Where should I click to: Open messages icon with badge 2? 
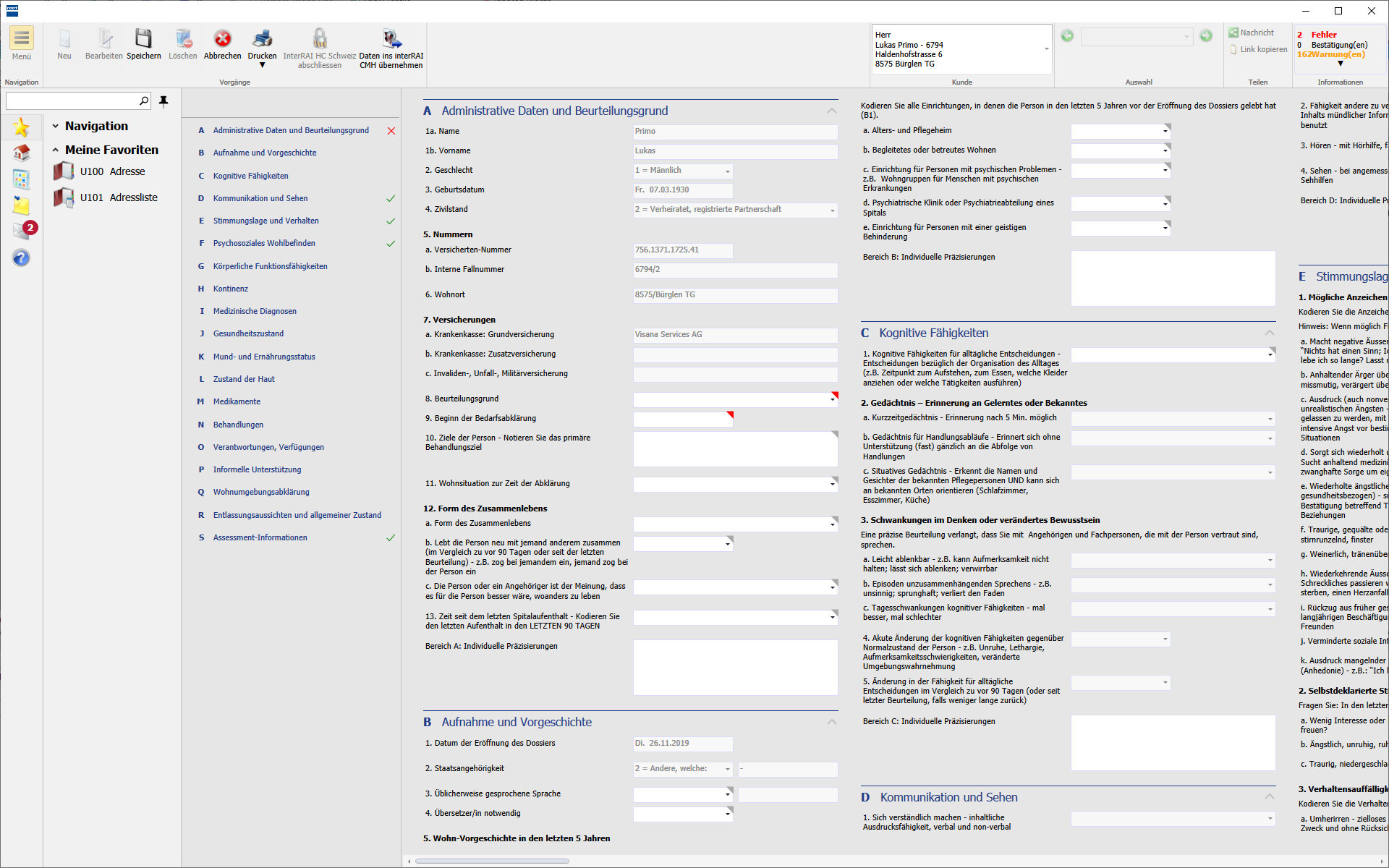click(23, 230)
